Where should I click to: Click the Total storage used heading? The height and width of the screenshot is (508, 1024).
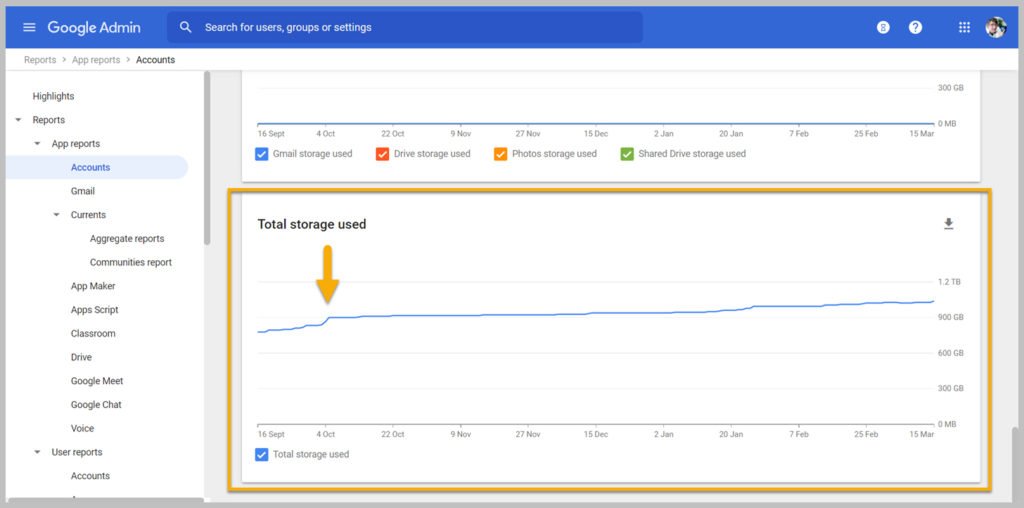312,224
